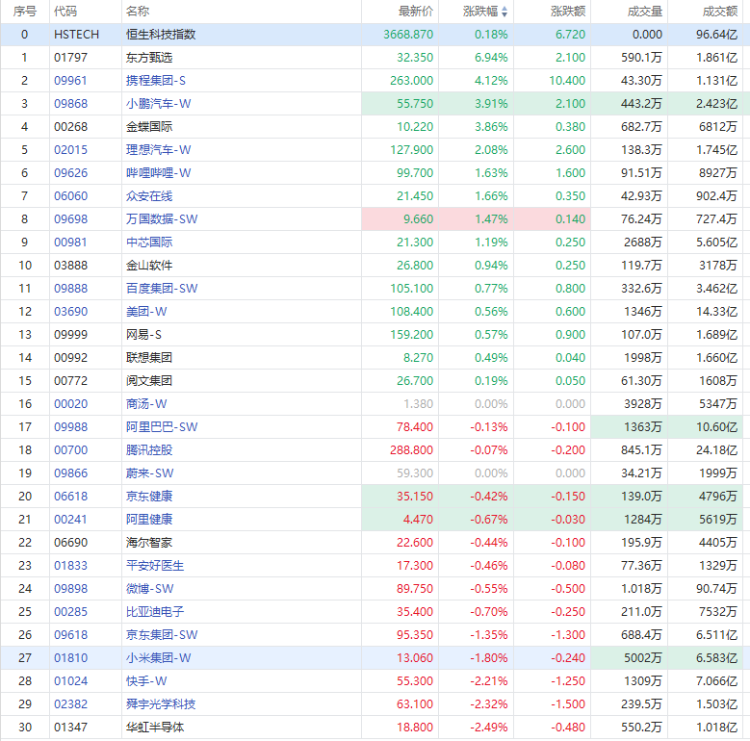Open 腾讯控股 stock link
This screenshot has height=741, width=750.
[x=149, y=450]
